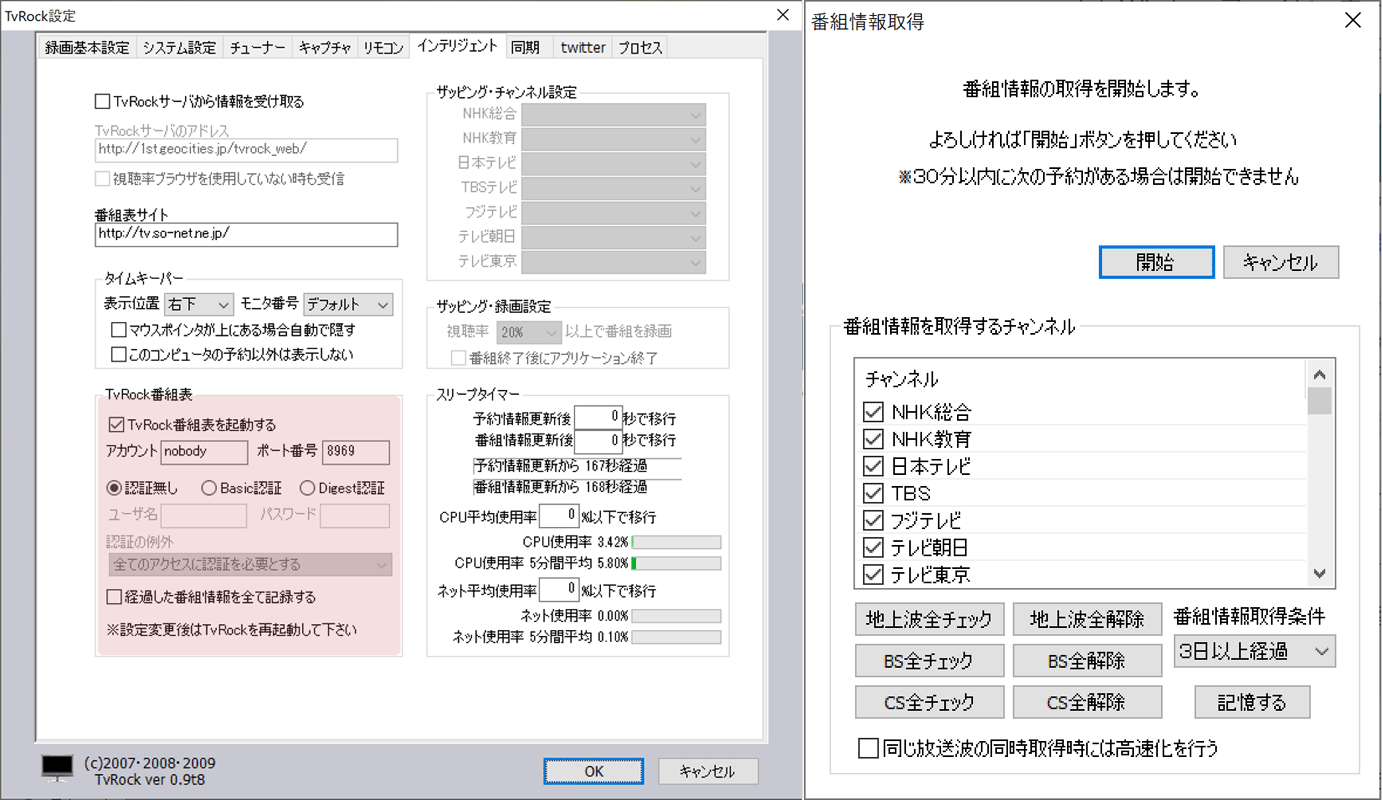Viewport: 1382px width, 800px height.
Task: Close the TvRock設定 window
Action: (783, 15)
